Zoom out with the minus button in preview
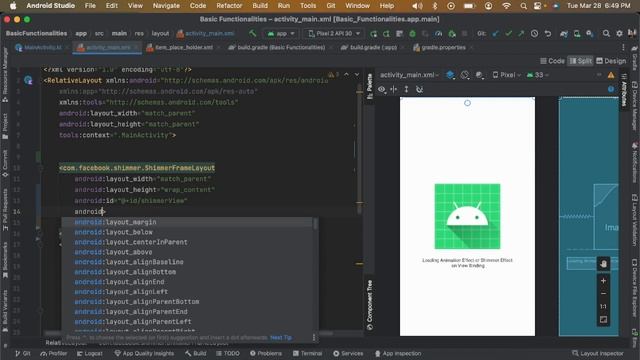The width and height of the screenshot is (640, 360). tap(603, 293)
